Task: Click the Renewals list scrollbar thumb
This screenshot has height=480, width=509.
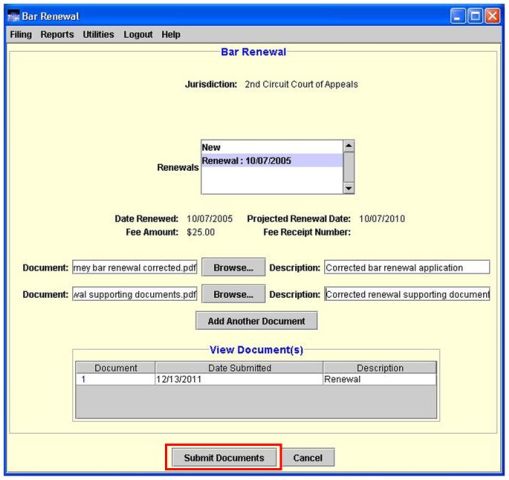Action: pyautogui.click(x=348, y=167)
